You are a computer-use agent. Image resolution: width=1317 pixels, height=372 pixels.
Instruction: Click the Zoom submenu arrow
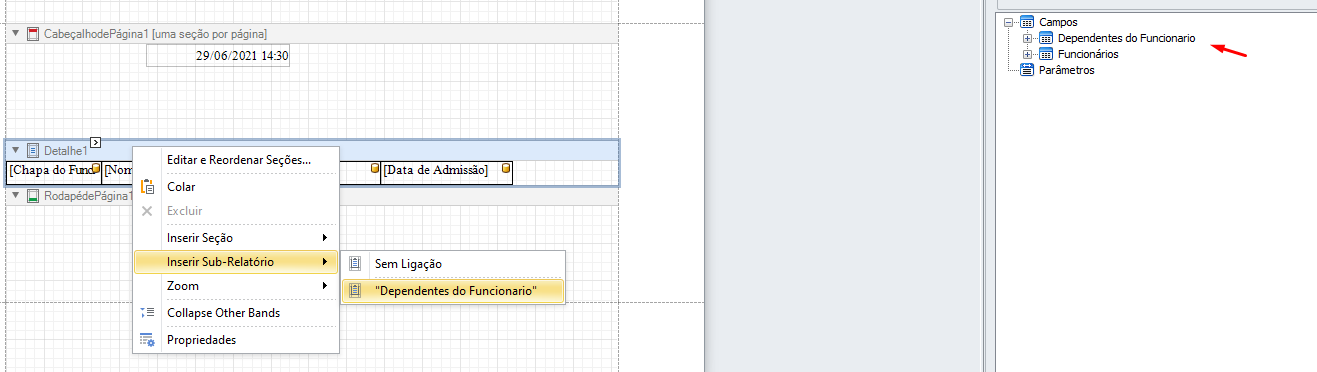(324, 286)
